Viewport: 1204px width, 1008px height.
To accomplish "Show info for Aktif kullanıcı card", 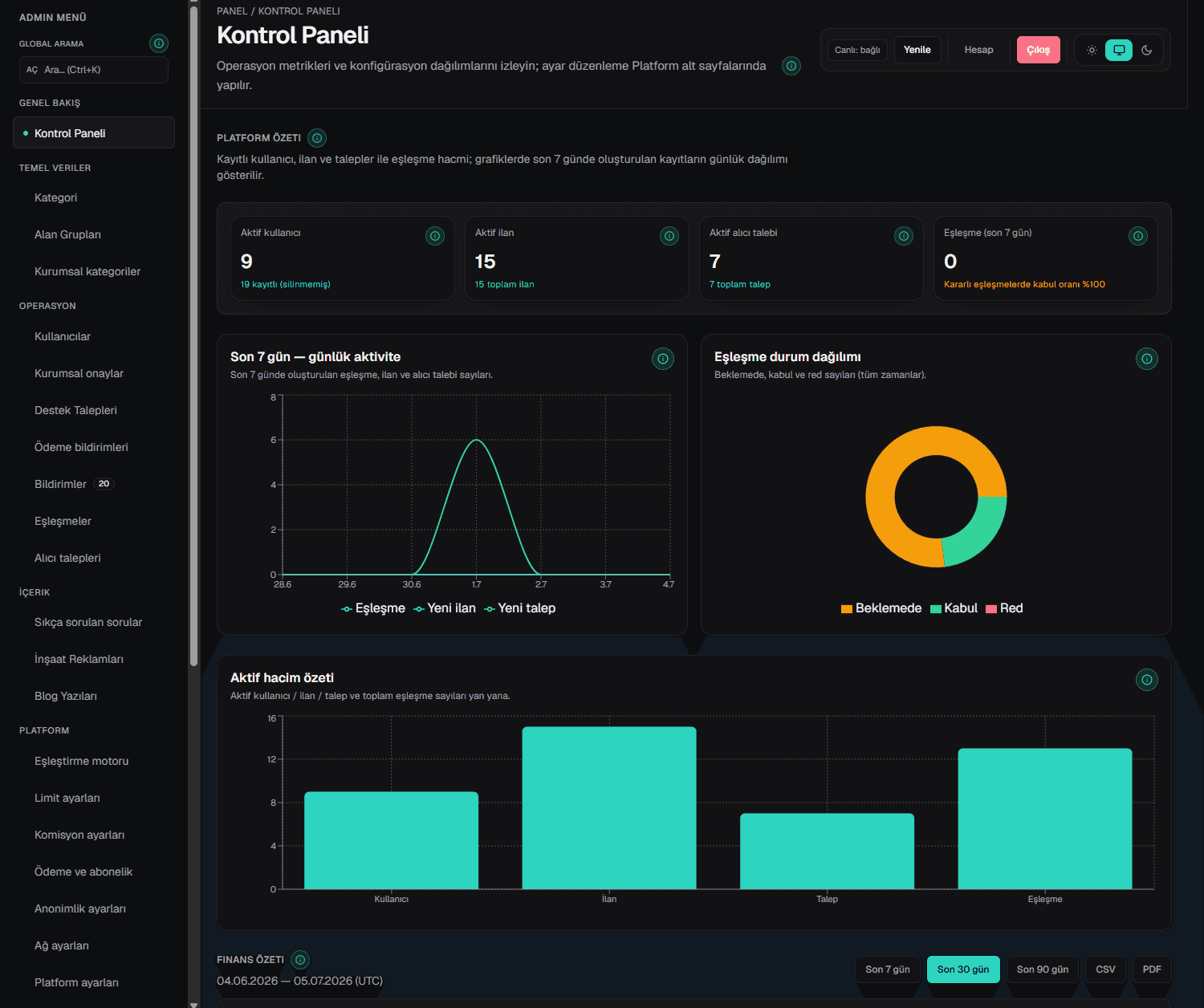I will tap(435, 236).
